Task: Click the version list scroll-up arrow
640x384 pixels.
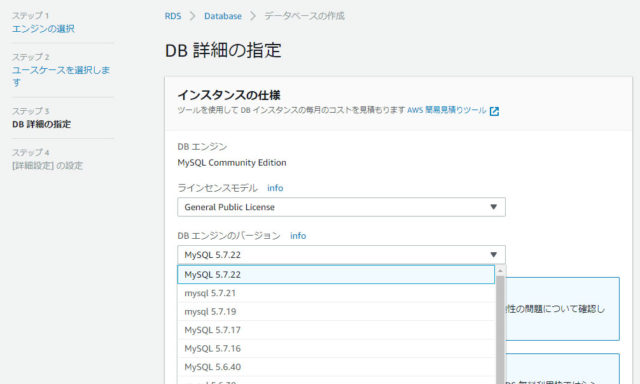Action: (500, 271)
